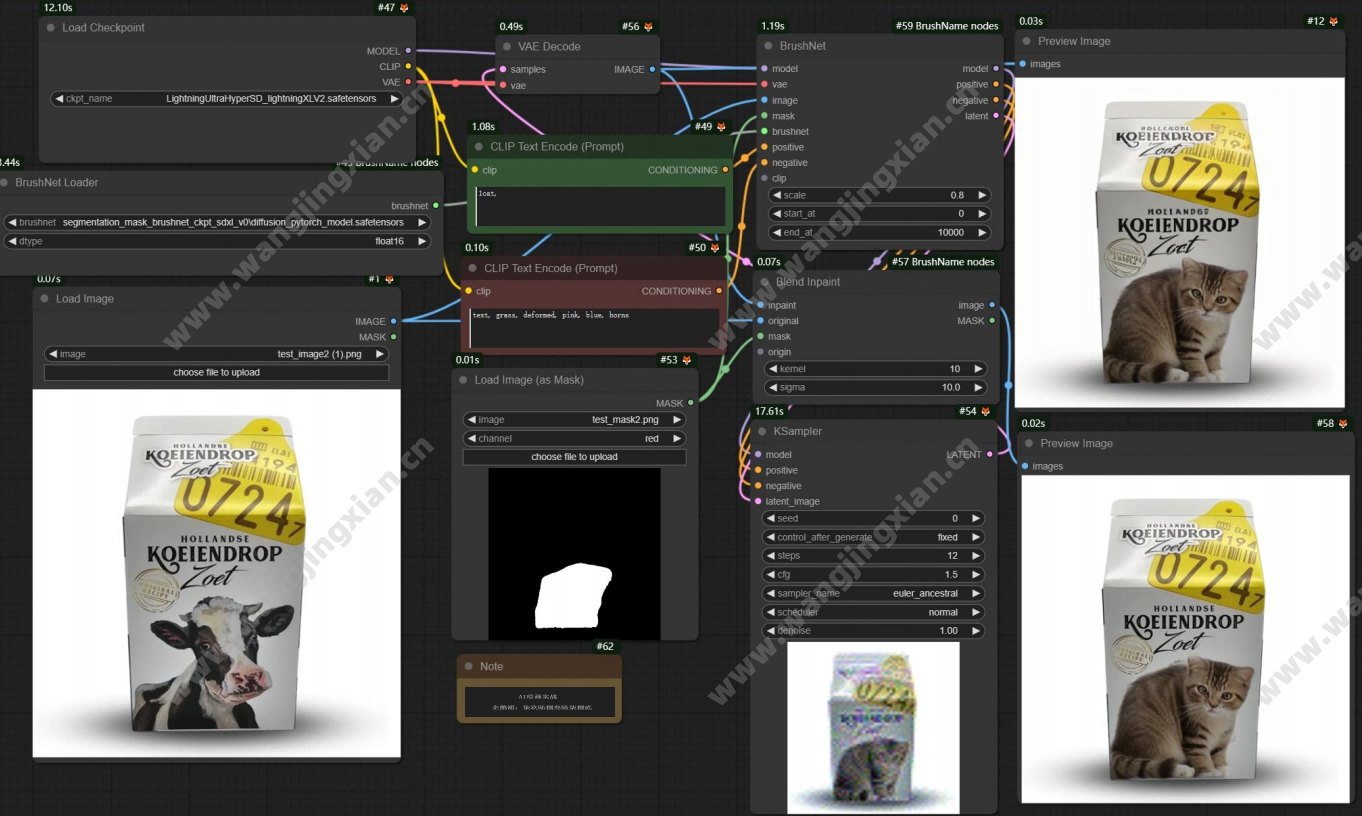Increase the end_at value with right arrow
Screen dimensions: 1362x816
click(x=982, y=232)
